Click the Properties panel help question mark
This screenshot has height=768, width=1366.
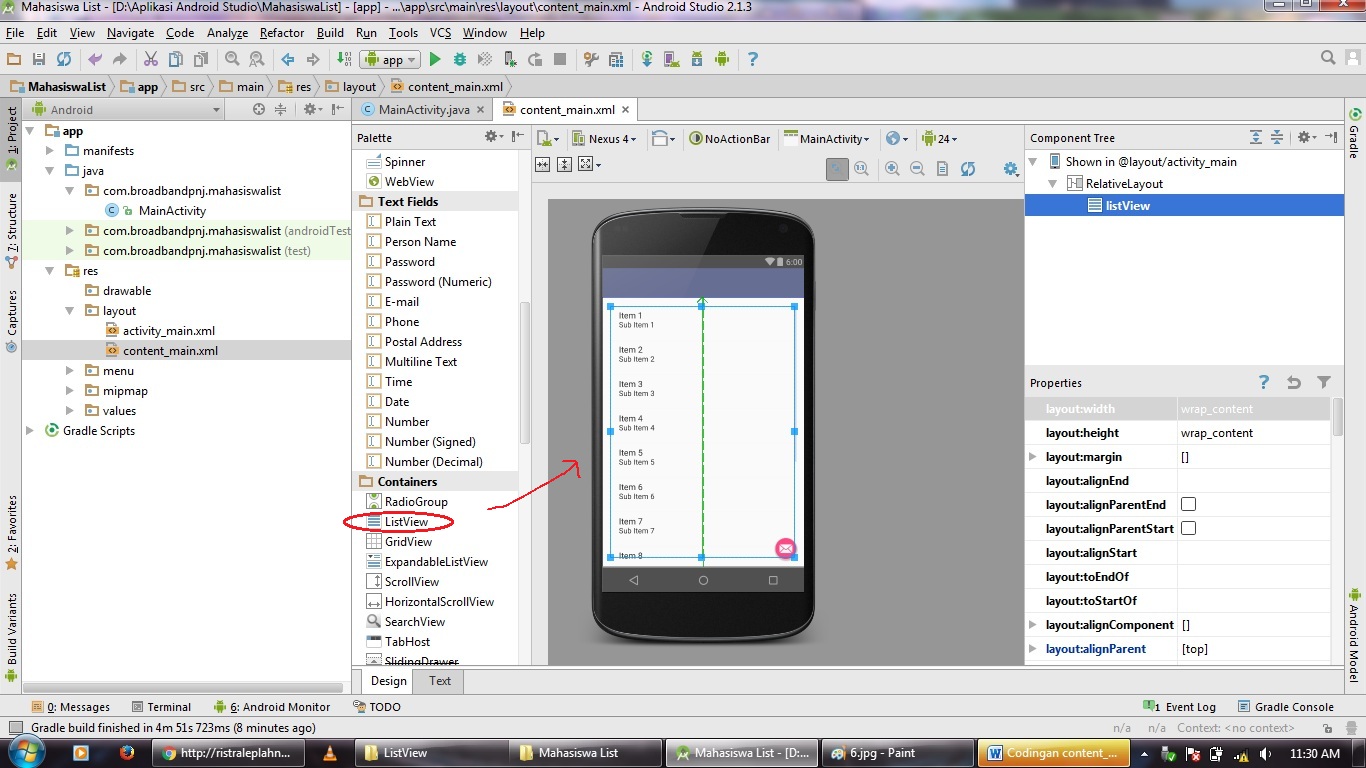tap(1264, 382)
